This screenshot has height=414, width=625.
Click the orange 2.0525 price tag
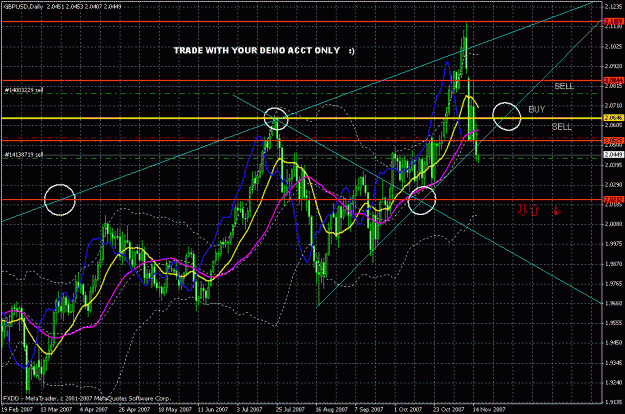613,141
